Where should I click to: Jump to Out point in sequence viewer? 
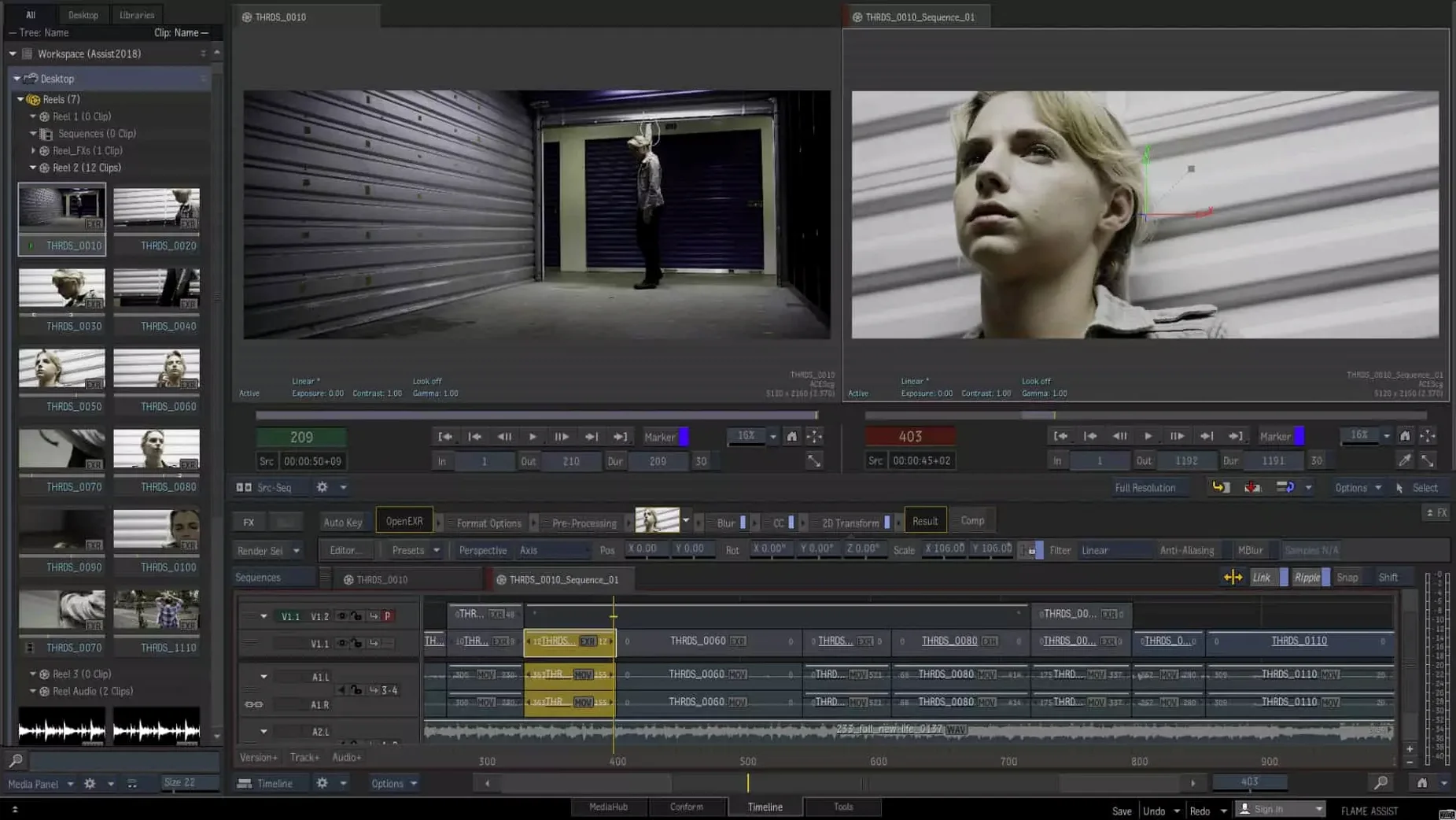(x=1236, y=436)
